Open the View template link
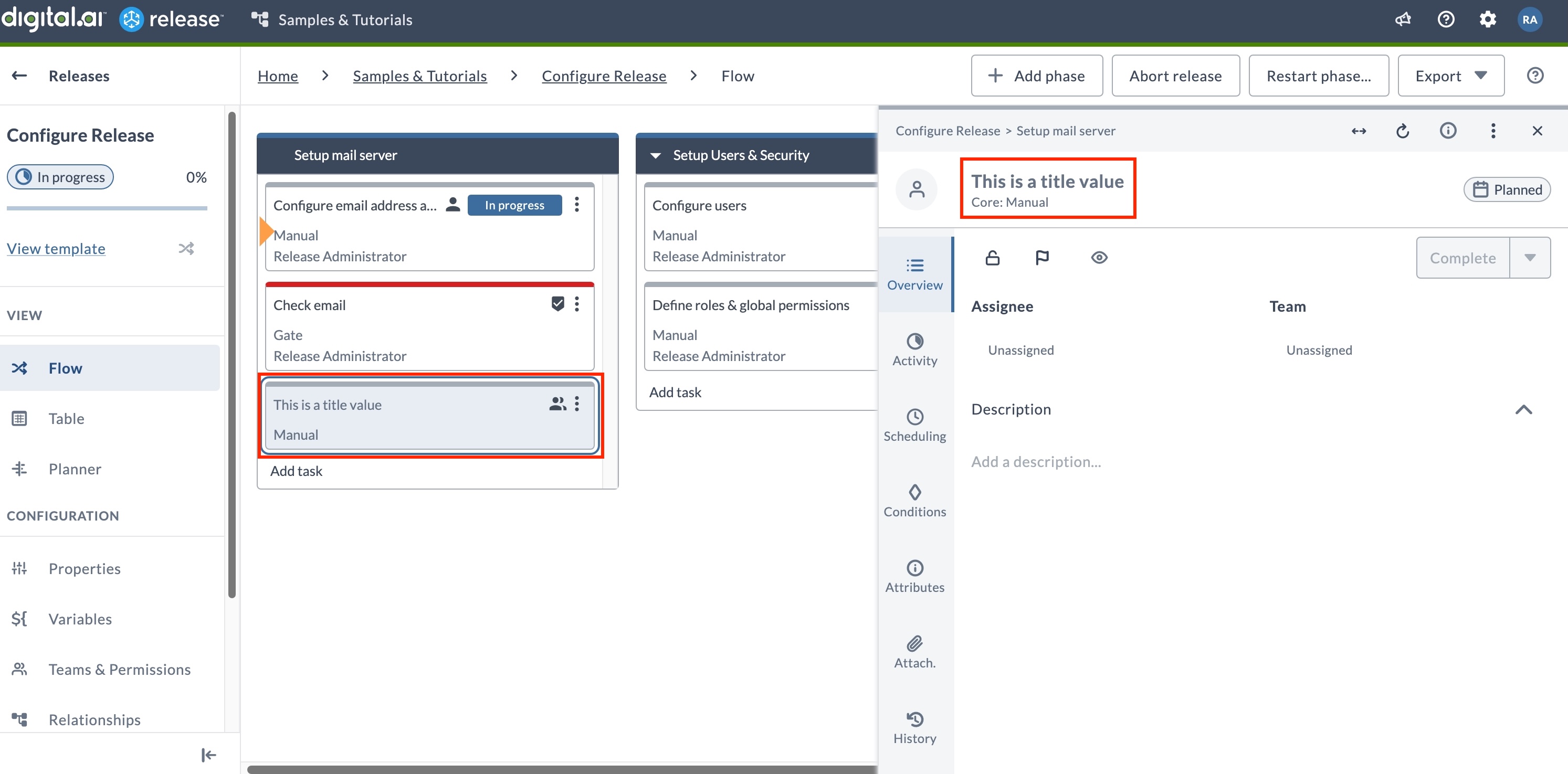 coord(56,248)
